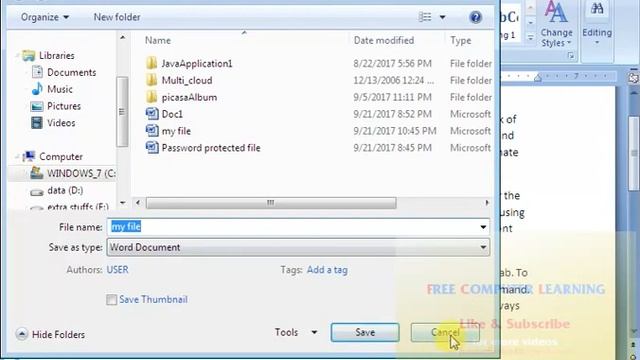Open Change Styles in the Word ribbon

[x=556, y=24]
